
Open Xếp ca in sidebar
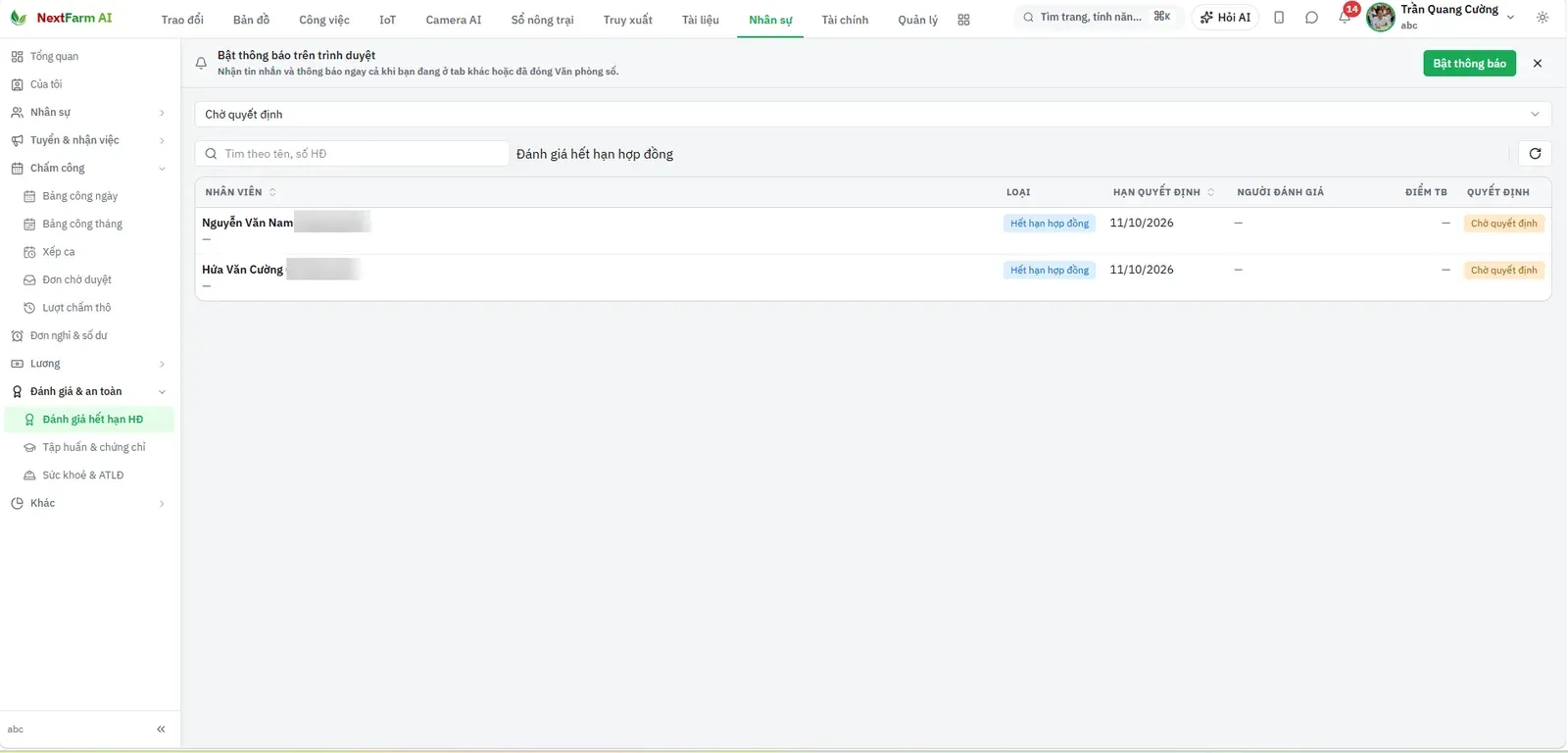pos(90,252)
